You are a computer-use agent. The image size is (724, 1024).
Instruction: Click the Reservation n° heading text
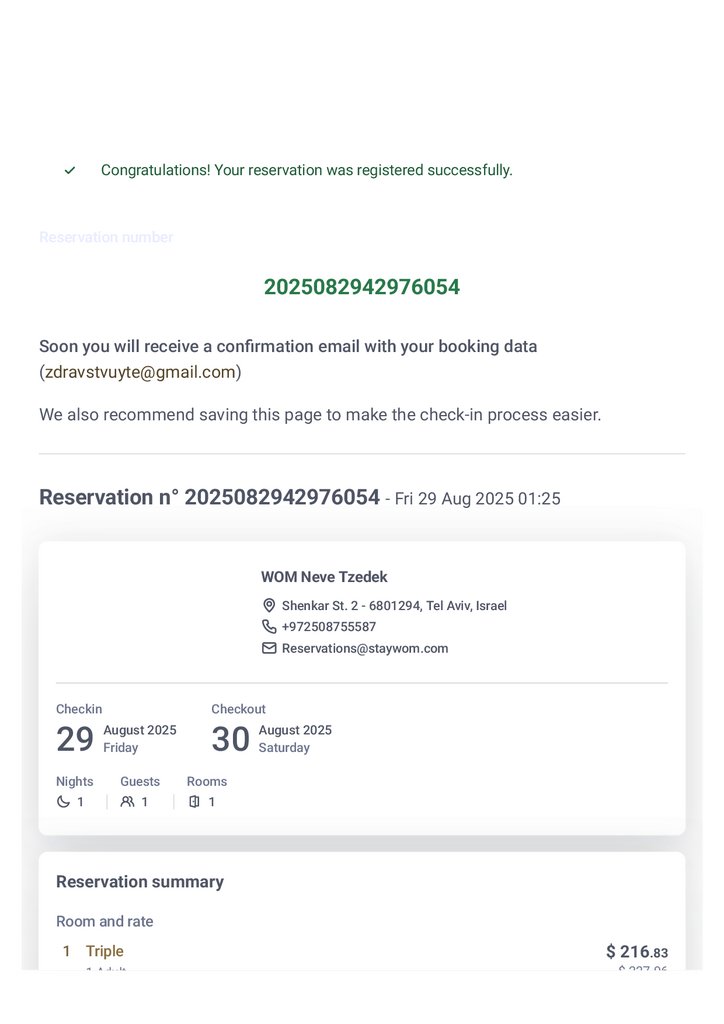(209, 497)
